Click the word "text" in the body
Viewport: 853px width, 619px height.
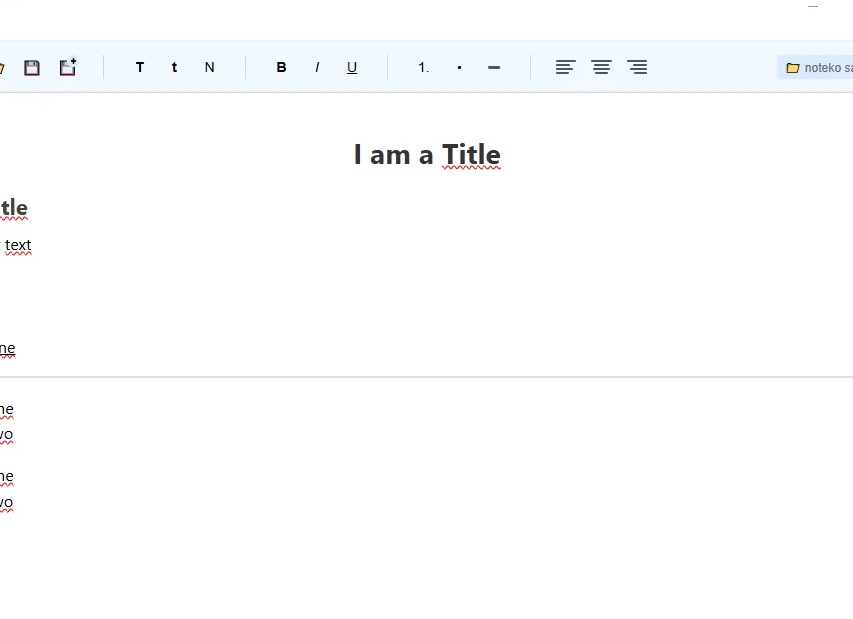[18, 245]
